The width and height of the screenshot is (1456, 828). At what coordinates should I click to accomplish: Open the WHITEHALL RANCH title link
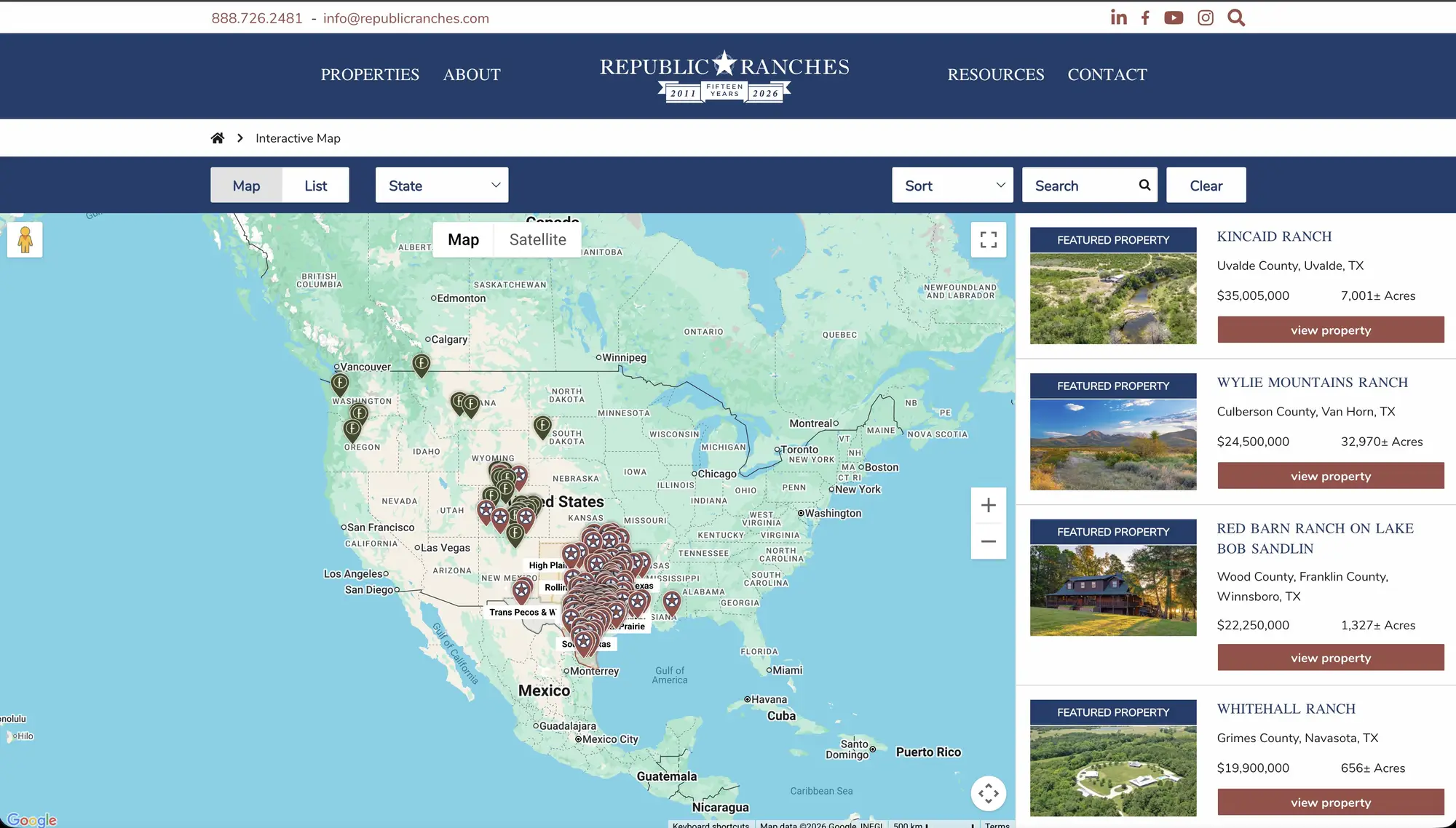click(1286, 709)
